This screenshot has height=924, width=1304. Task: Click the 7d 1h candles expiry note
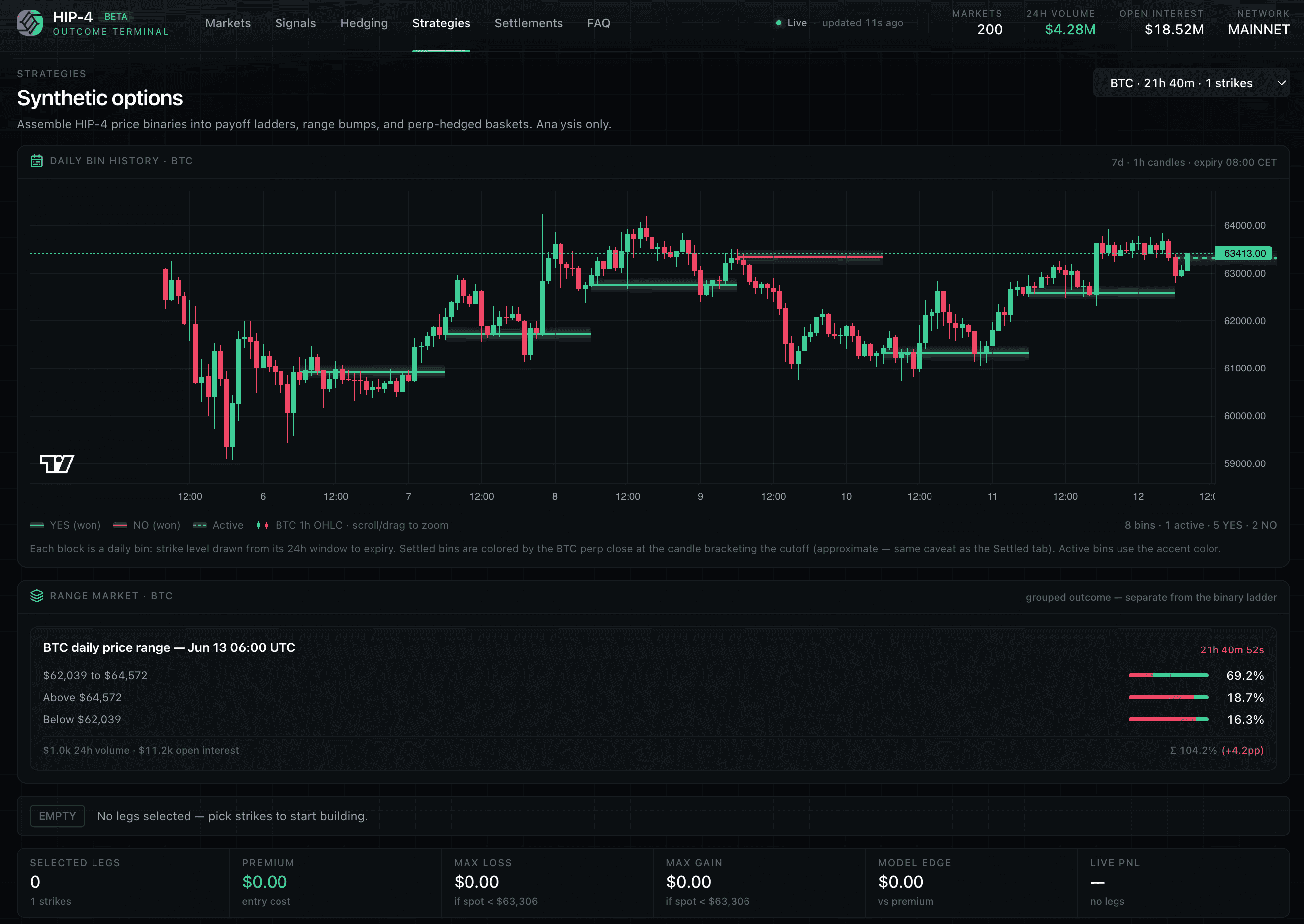click(x=1194, y=162)
